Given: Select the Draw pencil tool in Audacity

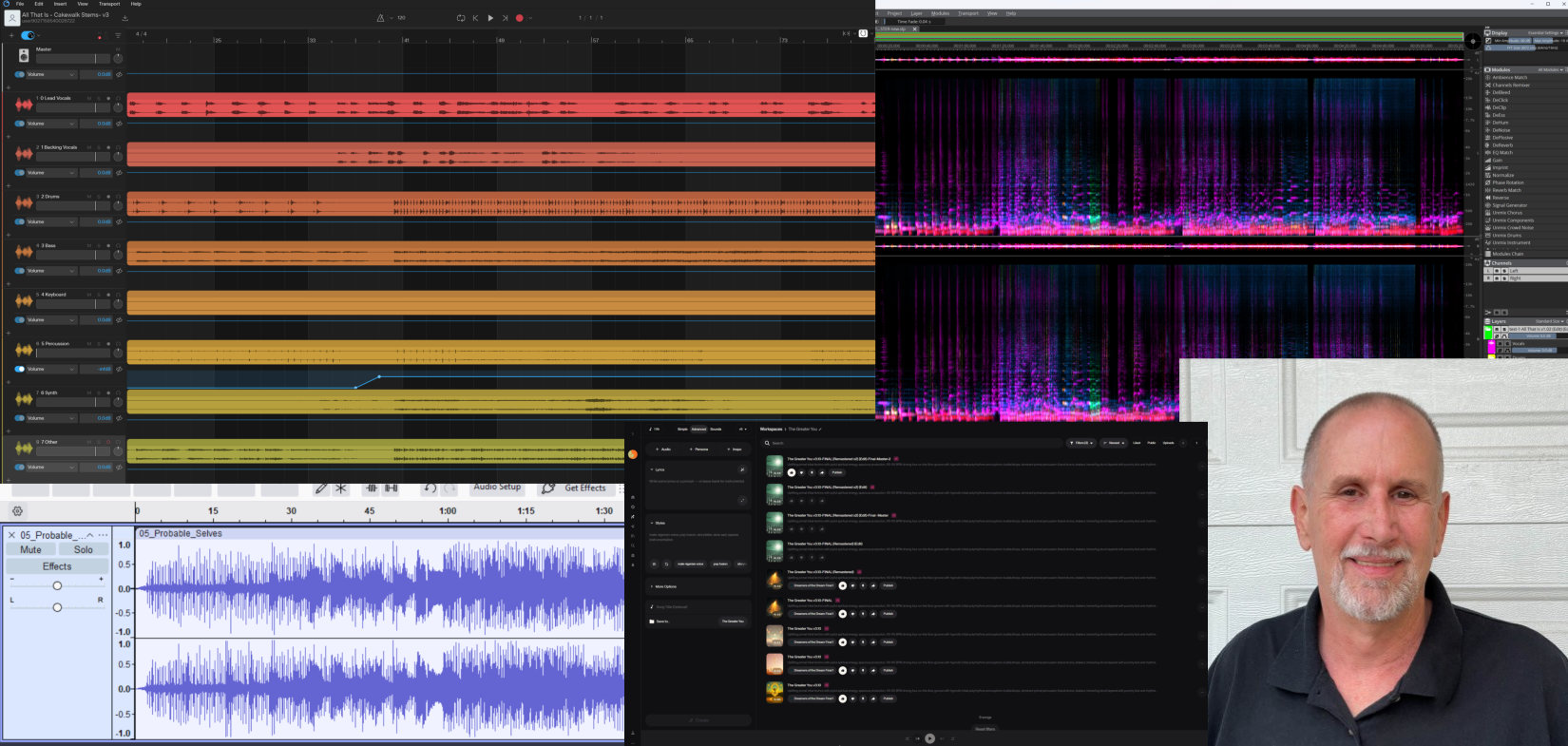Looking at the screenshot, I should [x=321, y=488].
